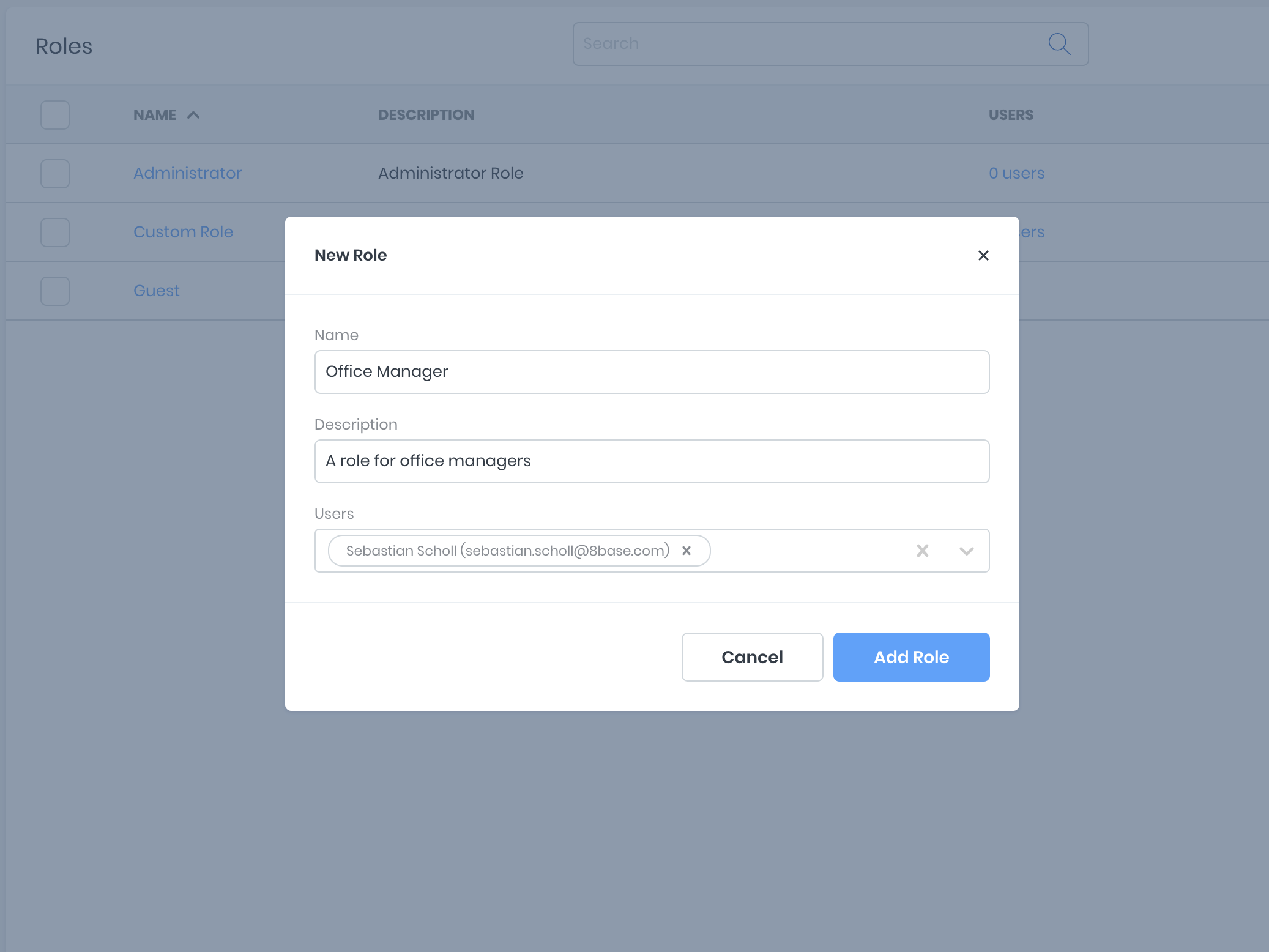This screenshot has width=1269, height=952.
Task: Open the Custom Role link
Action: [183, 232]
